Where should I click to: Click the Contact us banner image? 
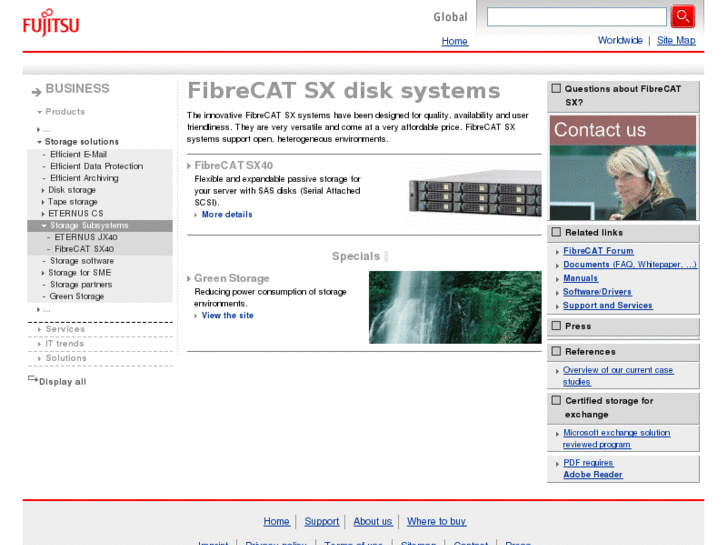pos(623,168)
